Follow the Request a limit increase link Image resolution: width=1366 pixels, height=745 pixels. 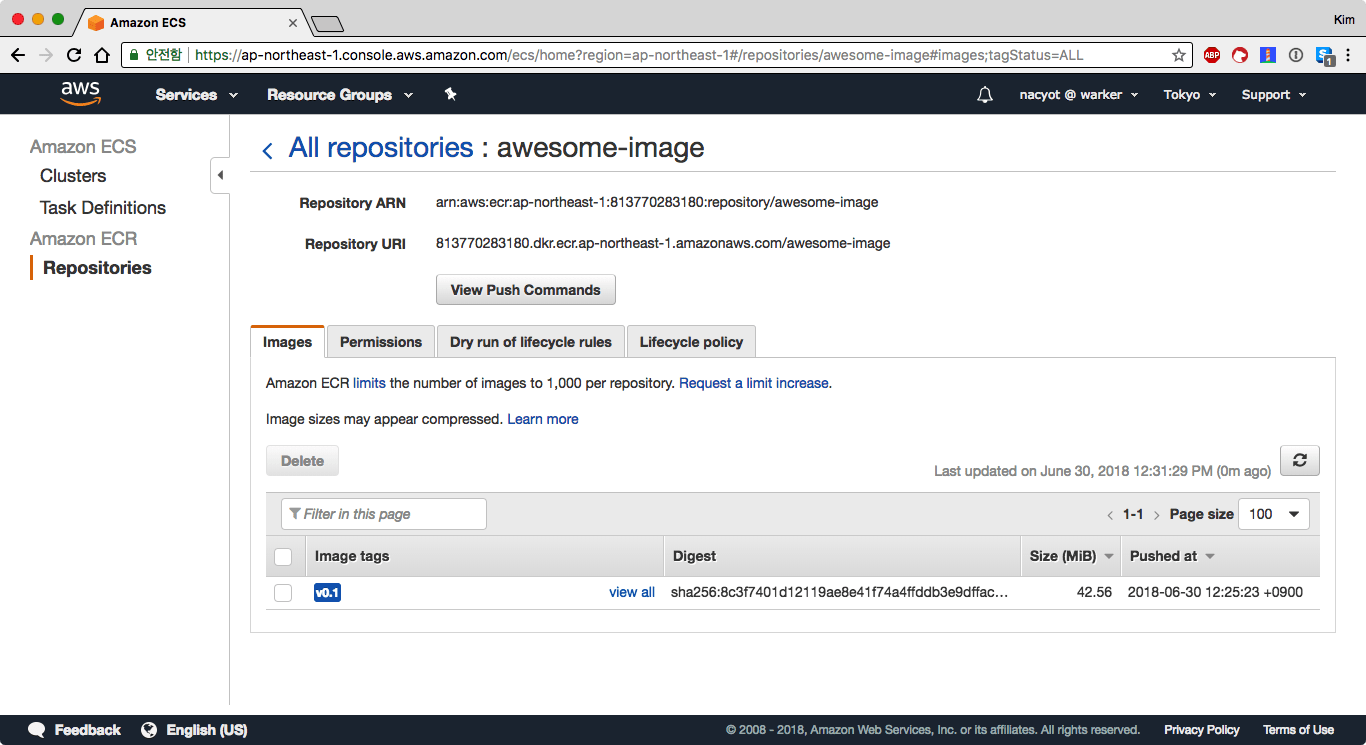(x=754, y=383)
